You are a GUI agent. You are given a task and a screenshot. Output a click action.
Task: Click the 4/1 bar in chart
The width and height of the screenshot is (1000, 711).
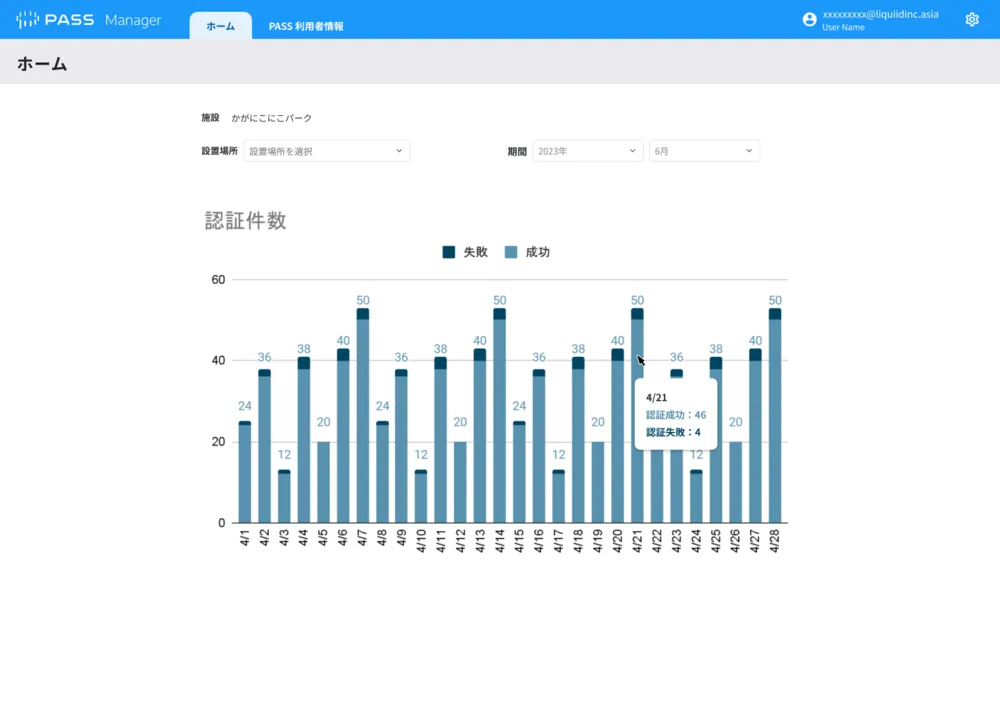[x=245, y=475]
